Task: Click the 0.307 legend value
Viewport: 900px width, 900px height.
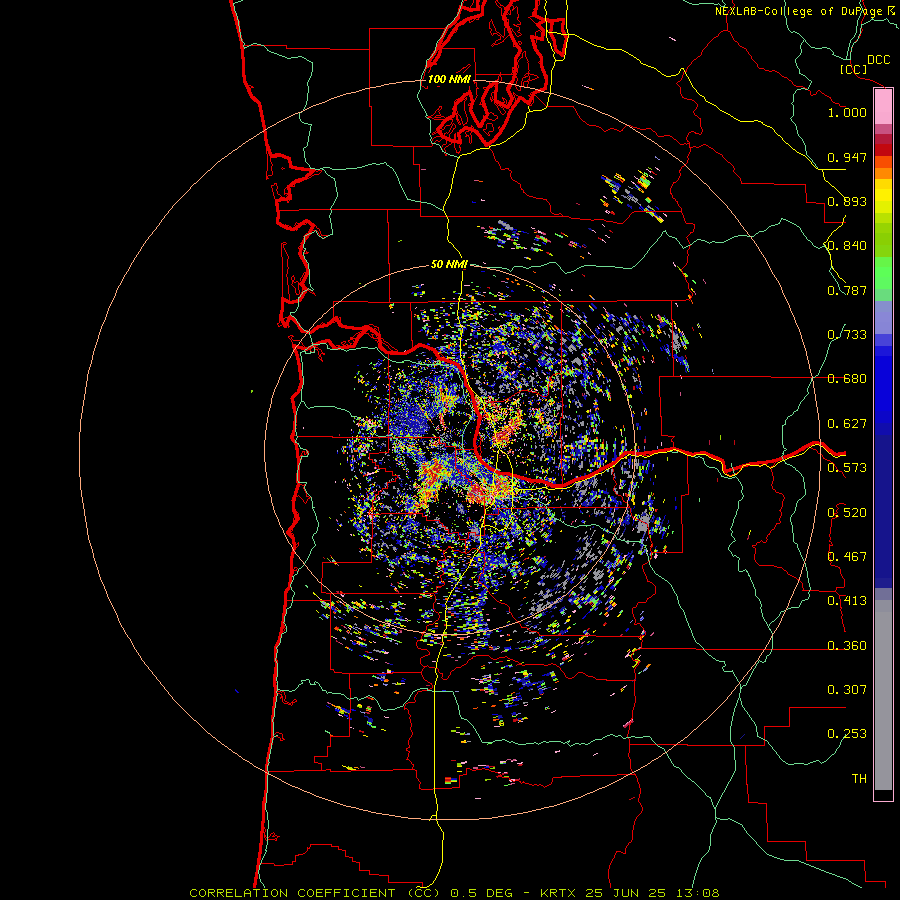Action: click(x=847, y=690)
